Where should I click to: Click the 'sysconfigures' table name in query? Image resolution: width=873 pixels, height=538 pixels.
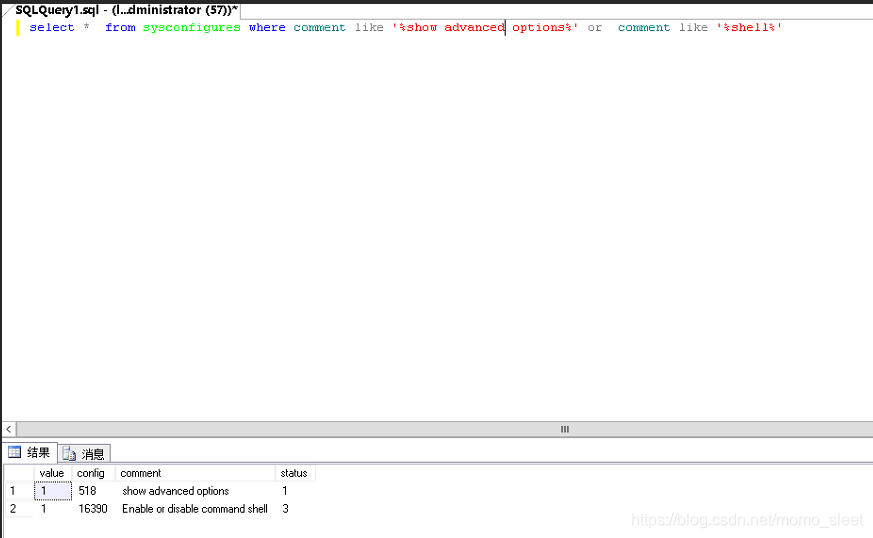coord(192,27)
